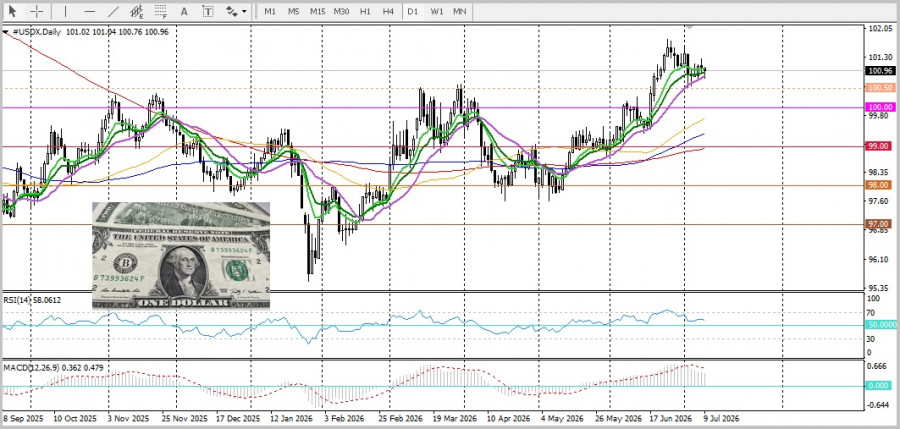The height and width of the screenshot is (429, 900).
Task: Select the W1 weekly timeframe
Action: [x=437, y=11]
